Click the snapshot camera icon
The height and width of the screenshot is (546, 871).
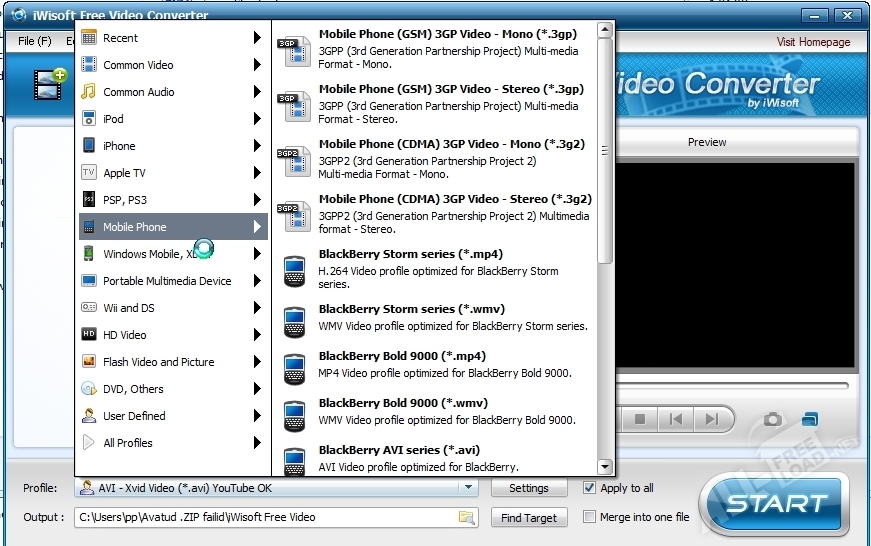click(x=772, y=419)
